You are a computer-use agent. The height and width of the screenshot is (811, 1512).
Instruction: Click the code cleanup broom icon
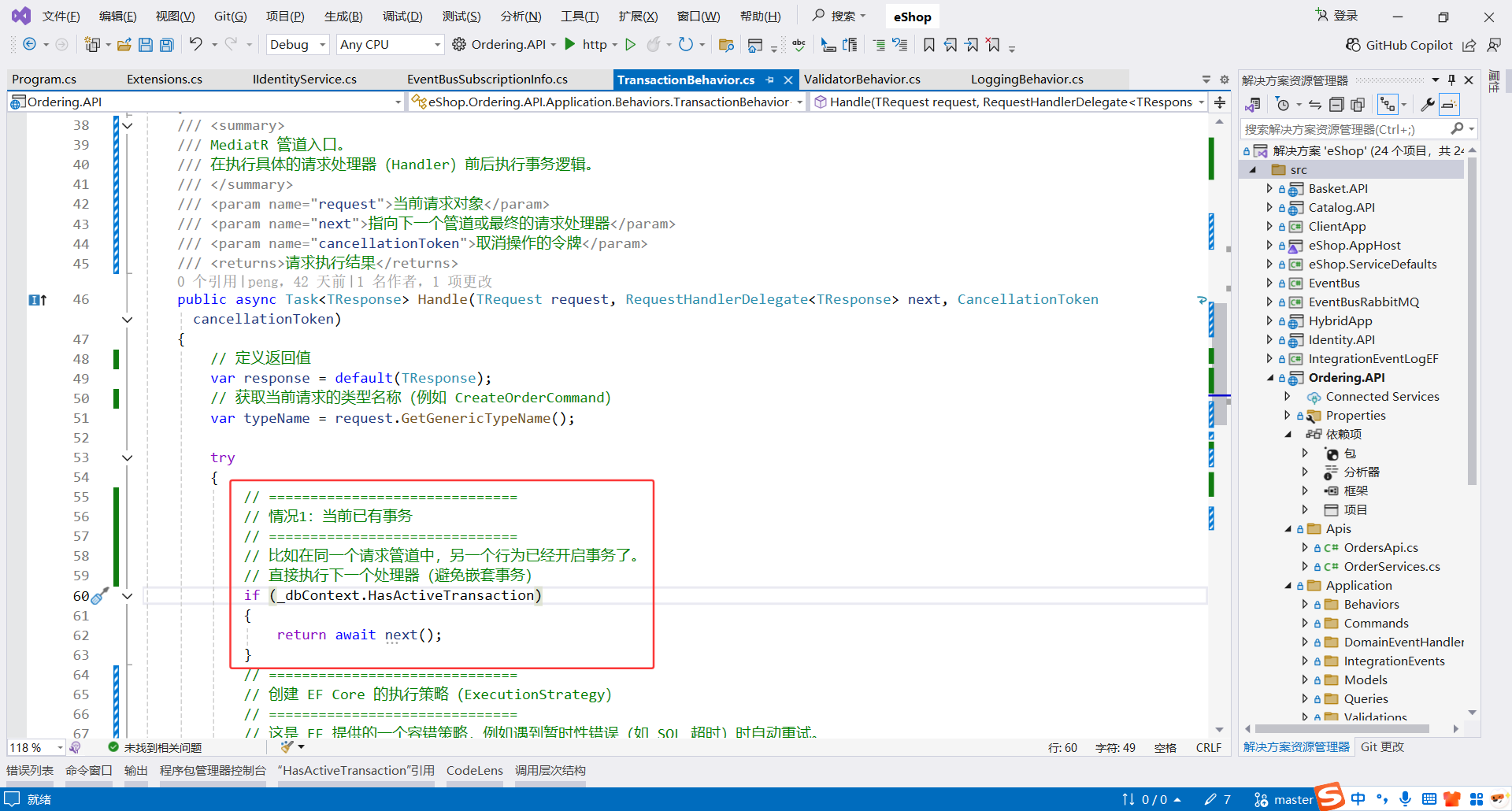[287, 746]
